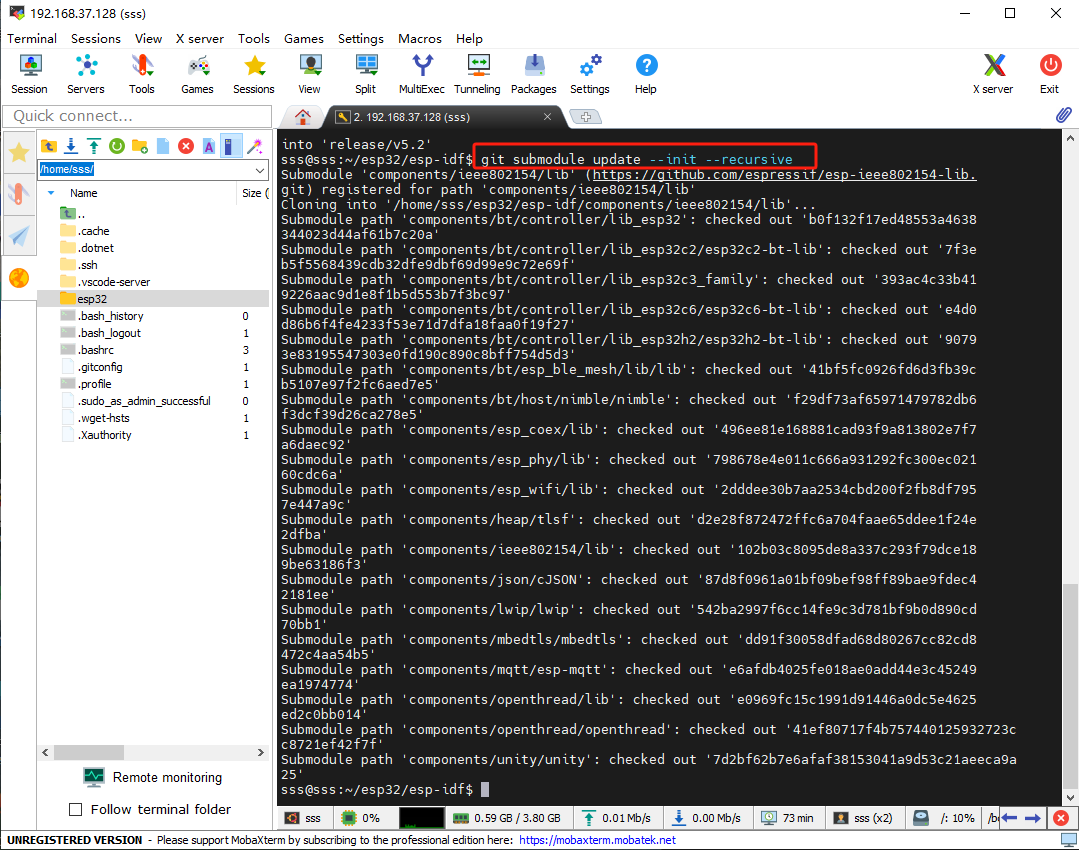Start the X server toolbar icon
Image resolution: width=1079 pixels, height=850 pixels.
pyautogui.click(x=993, y=74)
